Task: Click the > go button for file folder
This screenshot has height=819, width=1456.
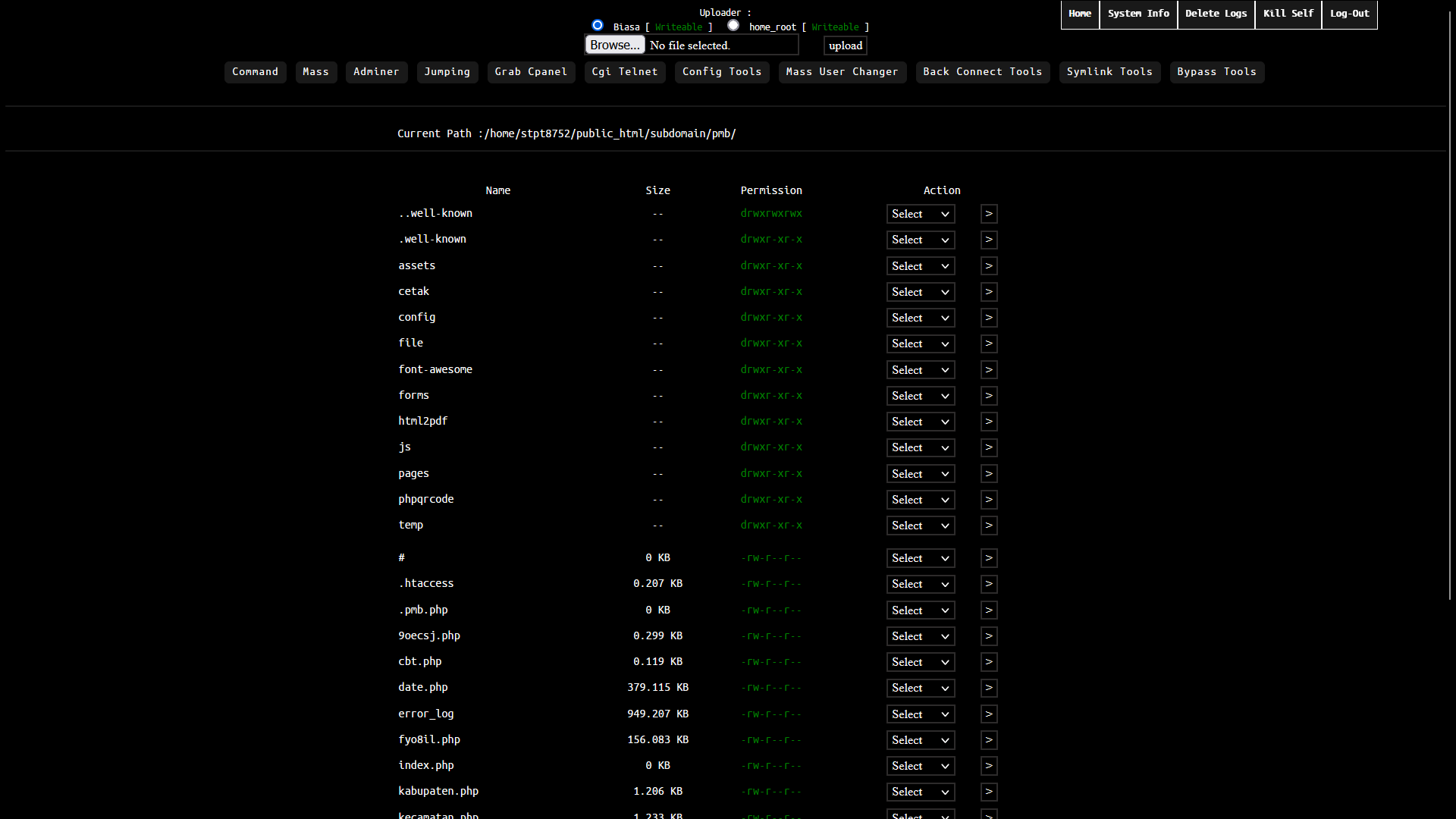Action: click(x=989, y=344)
